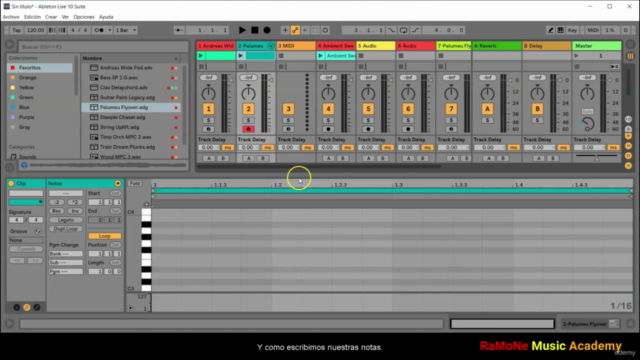
Task: Click the browser search field
Action: tap(104, 47)
